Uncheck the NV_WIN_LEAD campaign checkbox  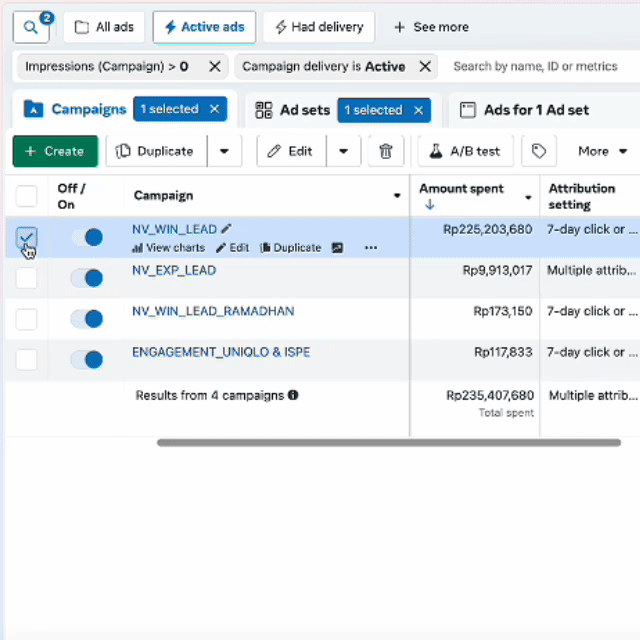(x=27, y=237)
